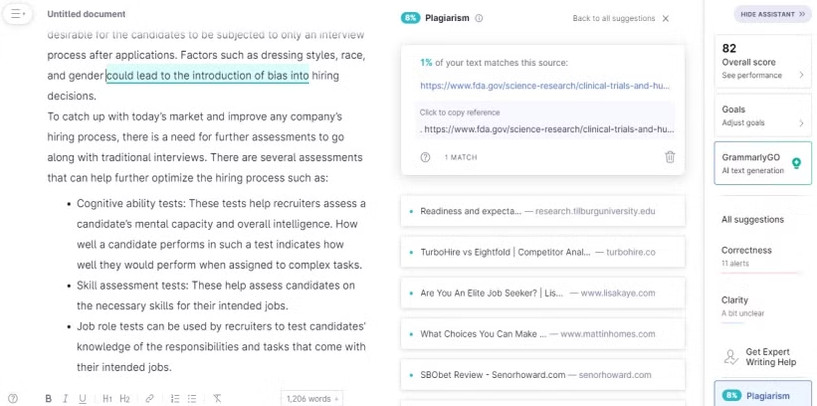817x406 pixels.
Task: Click Hide Assistant button
Action: tap(773, 15)
